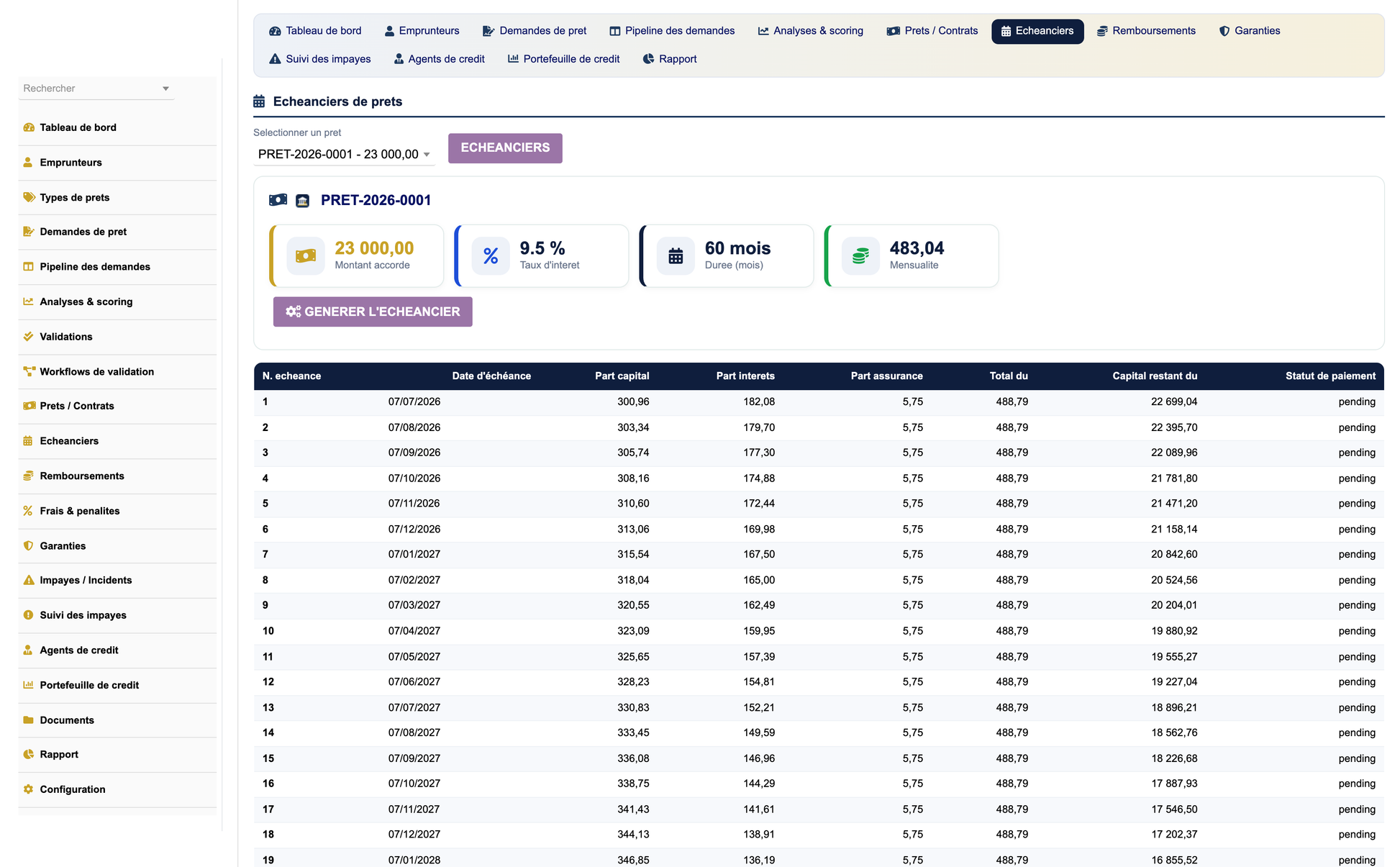Viewport: 1400px width, 867px height.
Task: Open the Rapport top tab
Action: click(670, 59)
